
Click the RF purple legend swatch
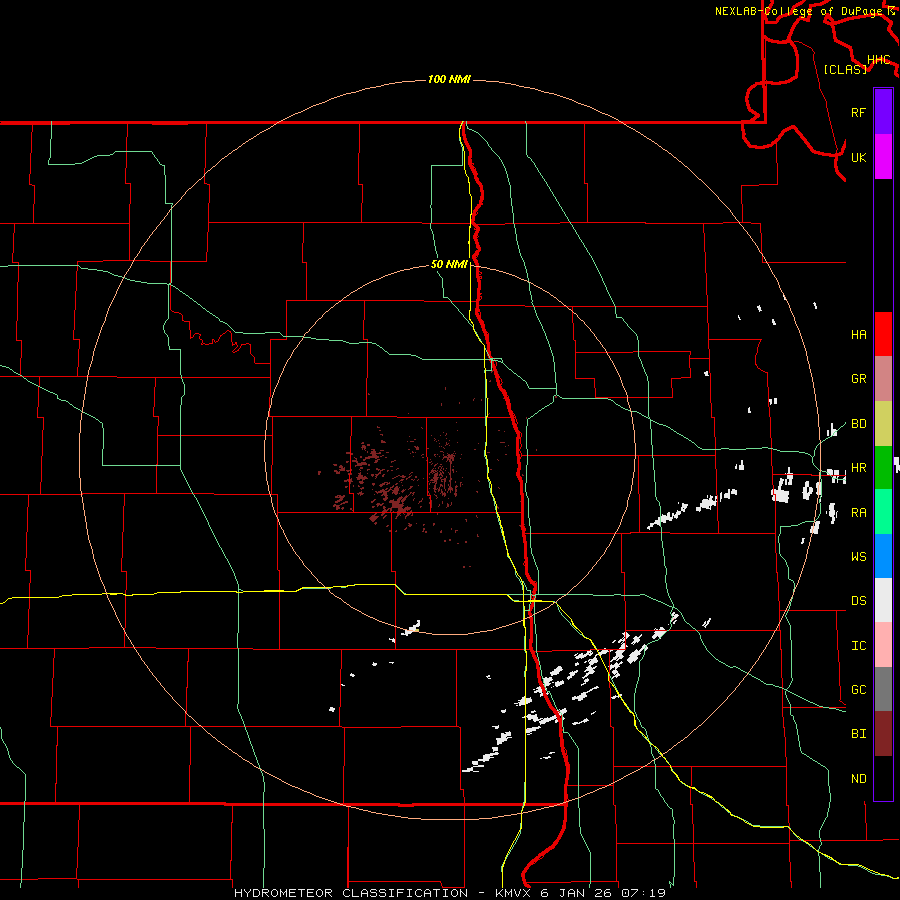pyautogui.click(x=883, y=112)
